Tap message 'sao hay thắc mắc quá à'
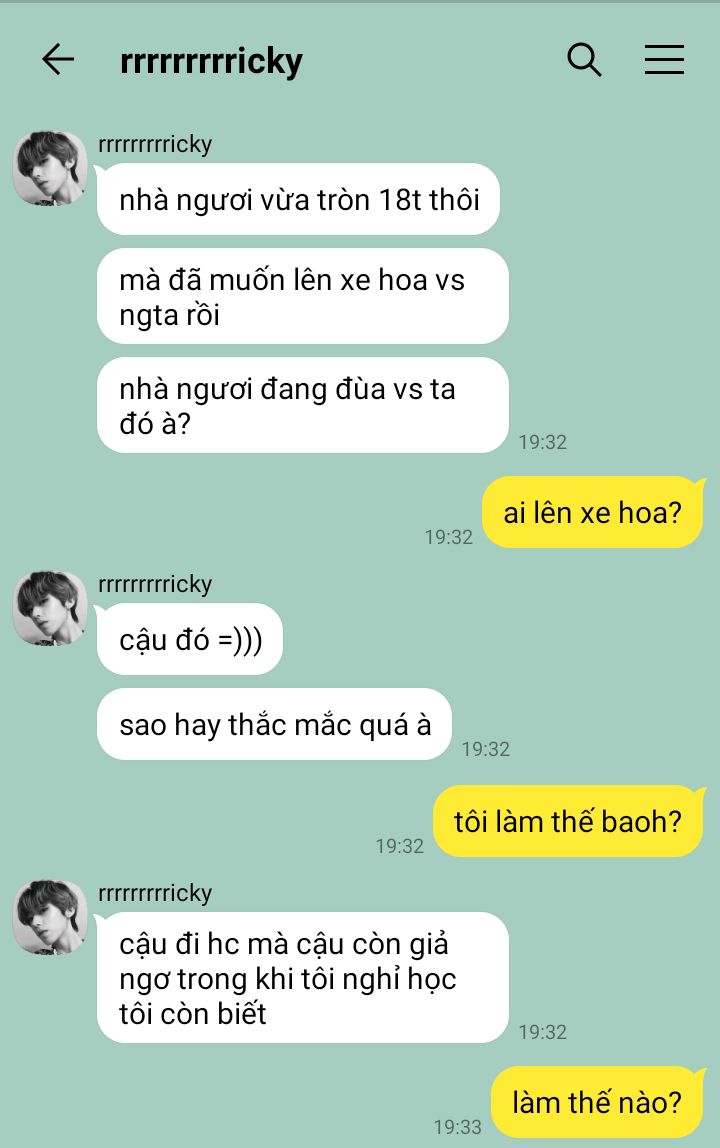Viewport: 720px width, 1148px height. (275, 724)
